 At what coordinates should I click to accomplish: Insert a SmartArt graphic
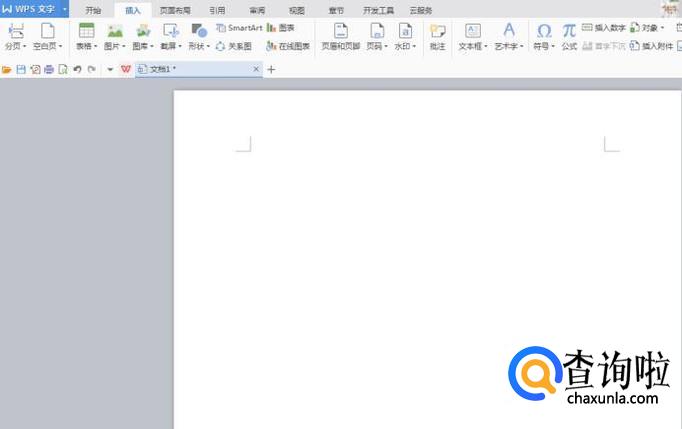coord(238,28)
